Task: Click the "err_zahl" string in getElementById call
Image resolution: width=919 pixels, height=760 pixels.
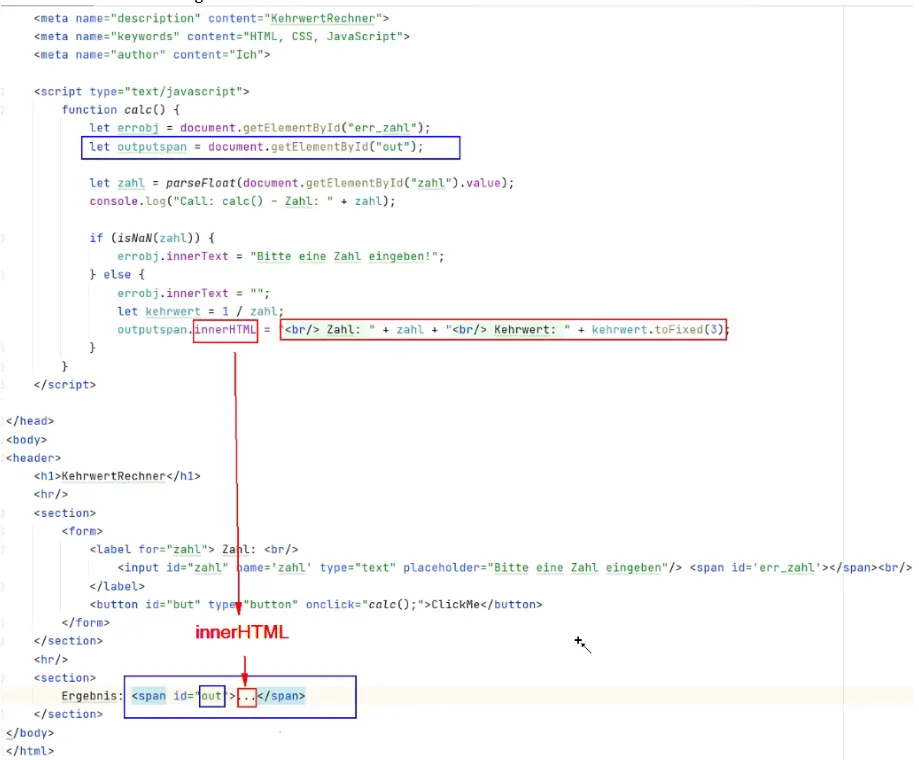Action: (382, 128)
